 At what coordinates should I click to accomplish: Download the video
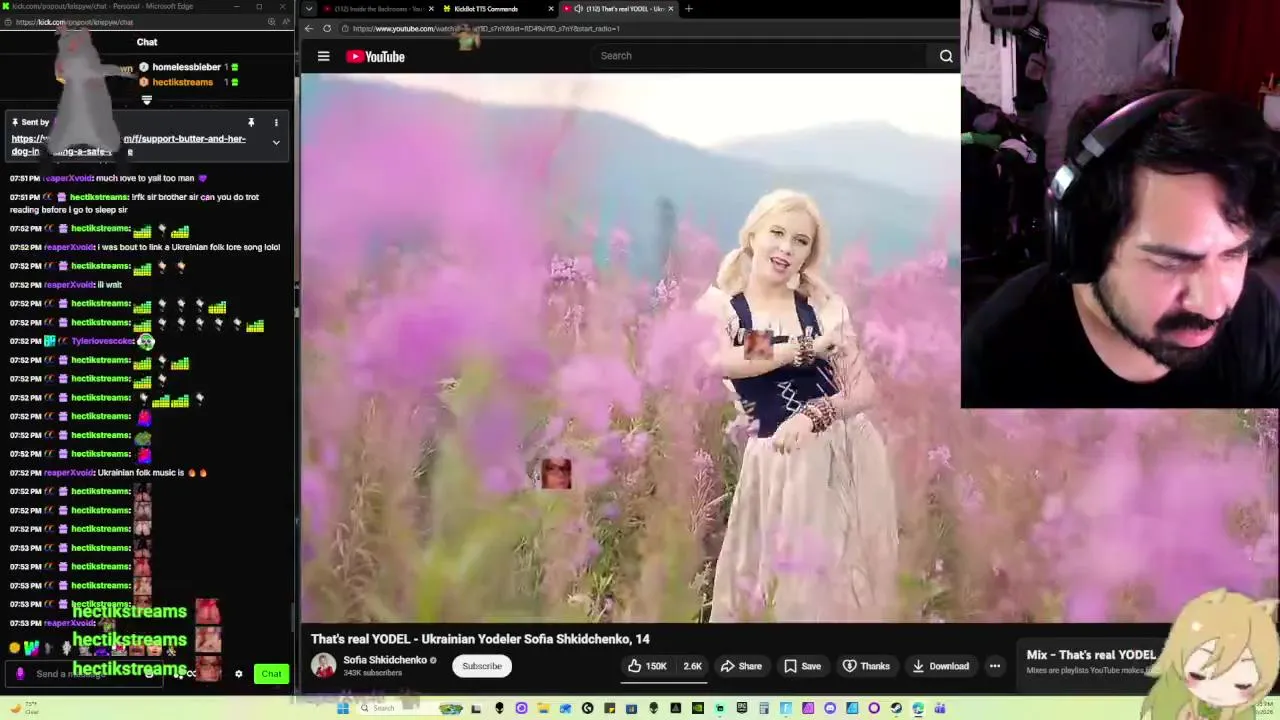(940, 666)
